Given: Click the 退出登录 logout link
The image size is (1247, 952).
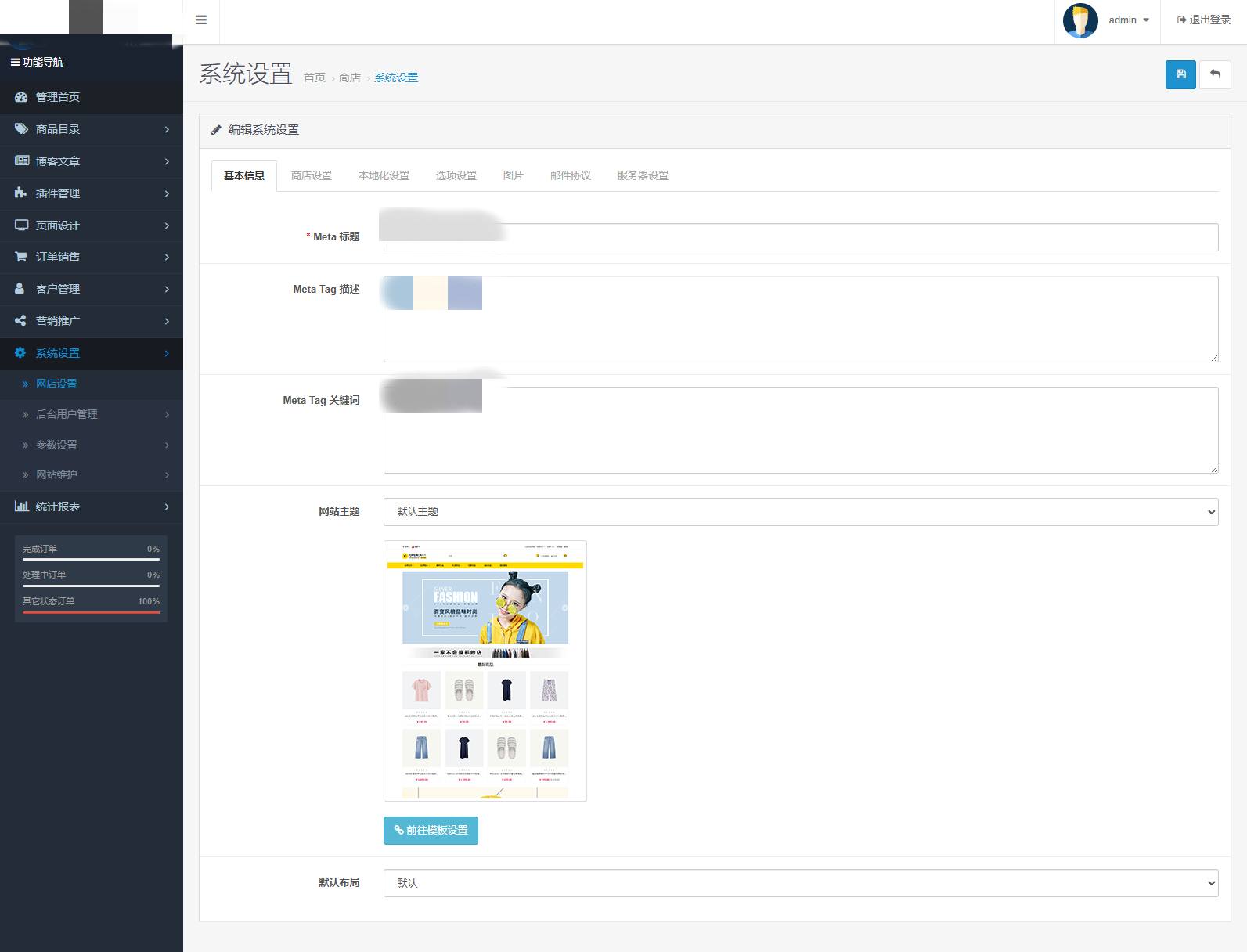Looking at the screenshot, I should tap(1204, 20).
